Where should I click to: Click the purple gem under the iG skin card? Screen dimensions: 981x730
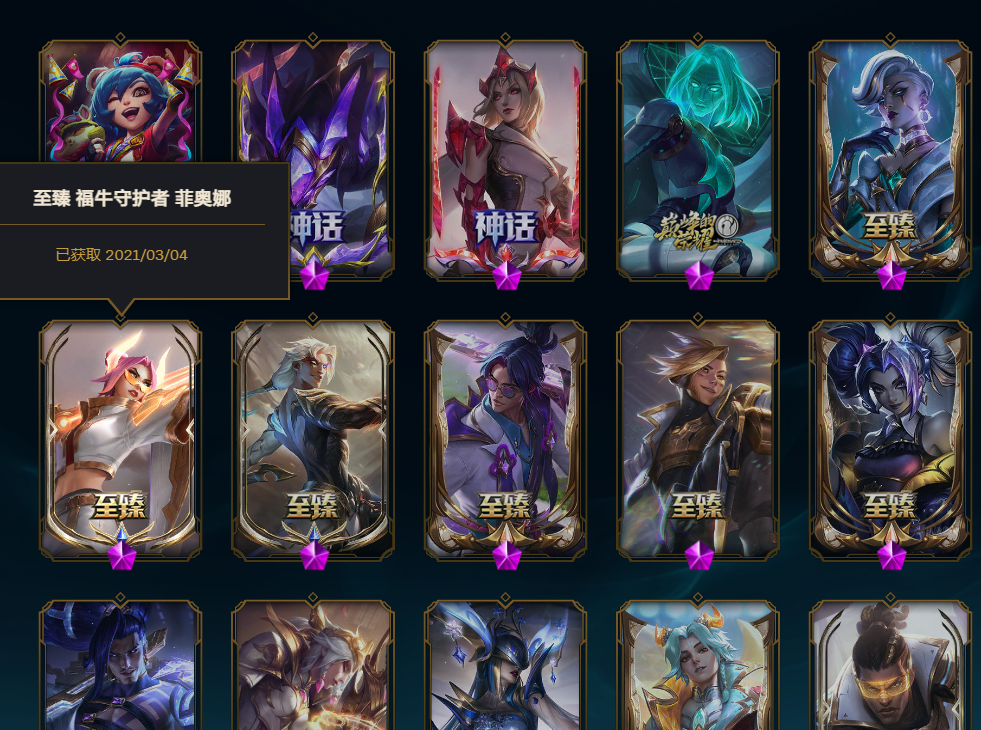pyautogui.click(x=698, y=275)
